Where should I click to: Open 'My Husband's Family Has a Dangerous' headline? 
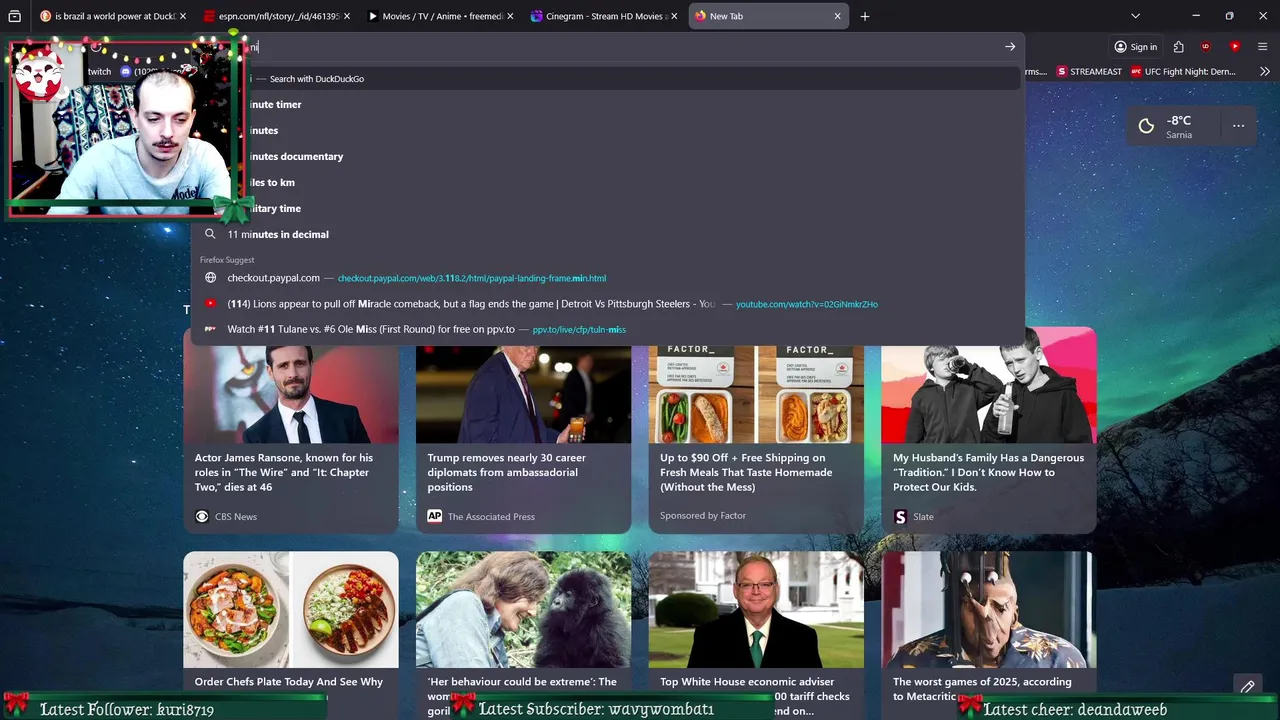(988, 472)
